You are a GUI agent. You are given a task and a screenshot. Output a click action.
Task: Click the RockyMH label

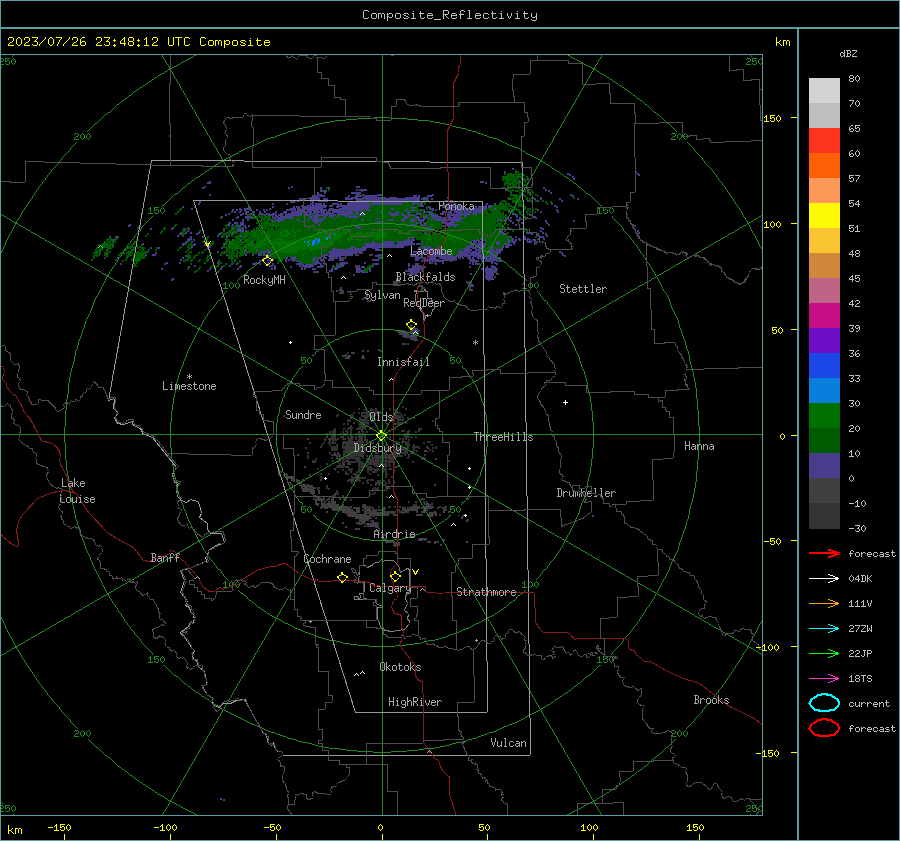point(264,280)
